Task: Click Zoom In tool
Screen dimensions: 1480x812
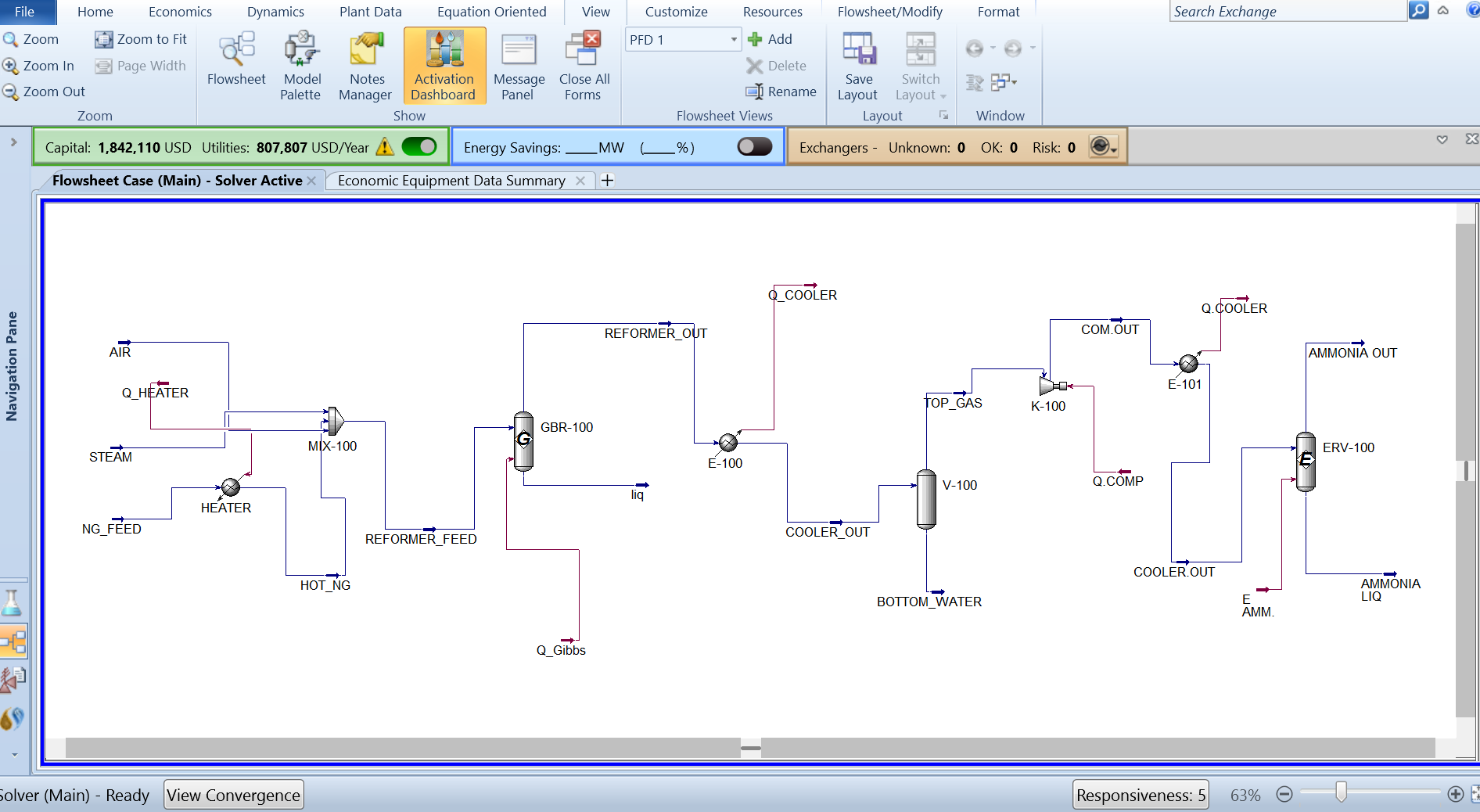Action: point(38,66)
